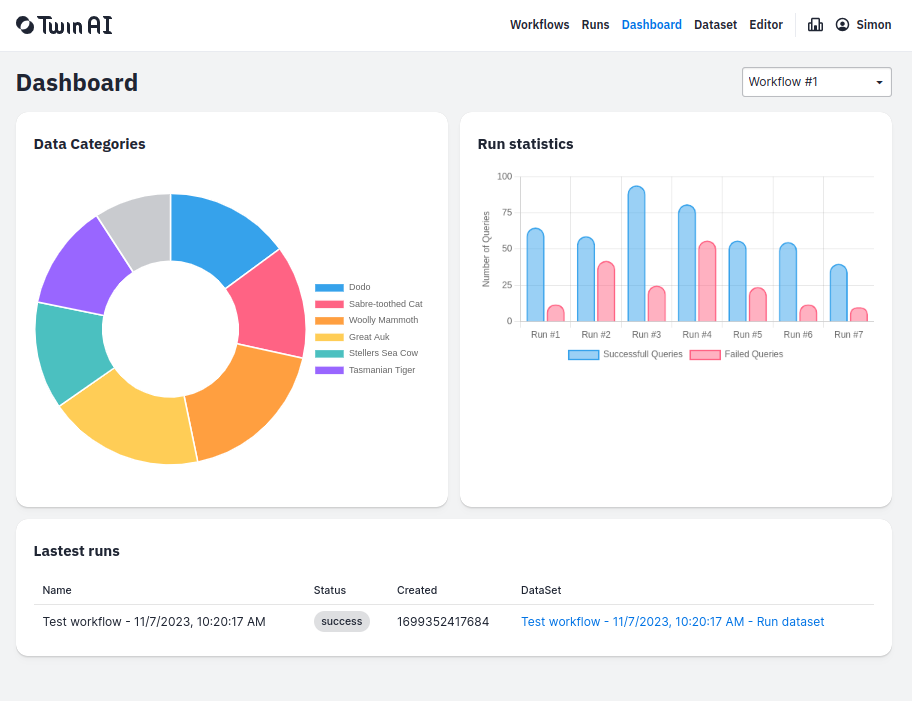This screenshot has width=912, height=701.
Task: Open the Workflow #1 dropdown
Action: [x=817, y=82]
